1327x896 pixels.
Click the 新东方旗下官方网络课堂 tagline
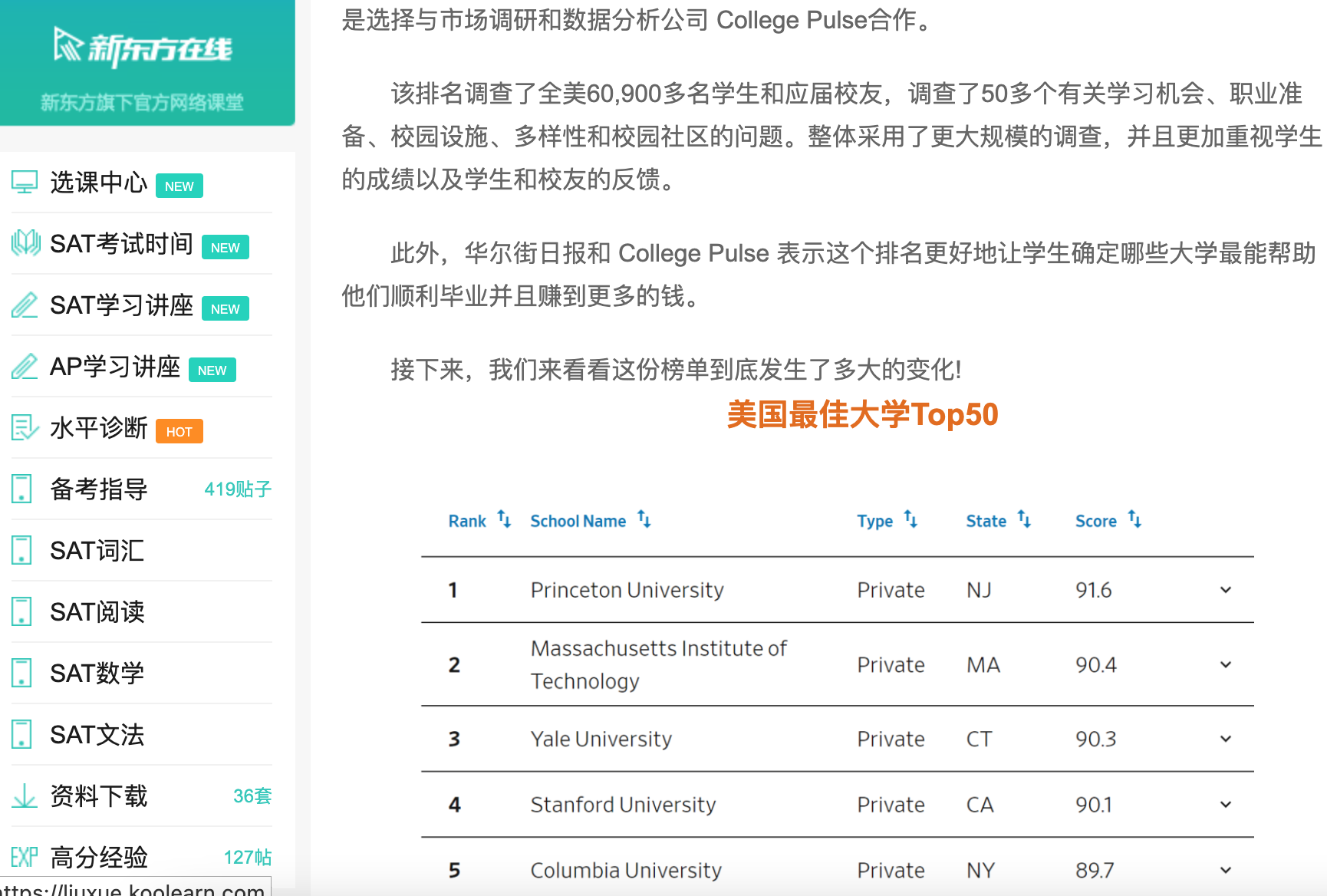click(143, 102)
